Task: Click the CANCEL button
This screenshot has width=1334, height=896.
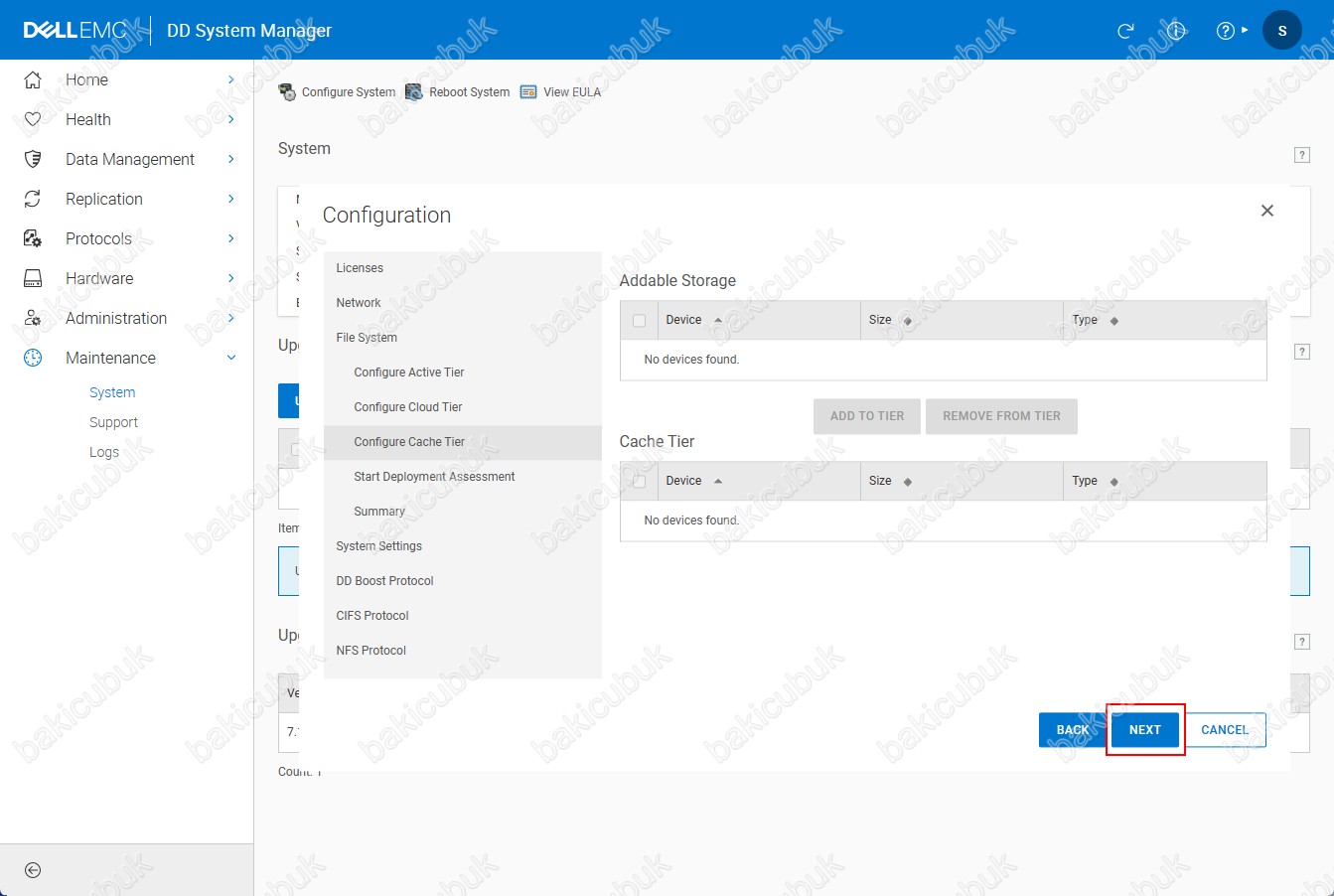Action: (1225, 730)
